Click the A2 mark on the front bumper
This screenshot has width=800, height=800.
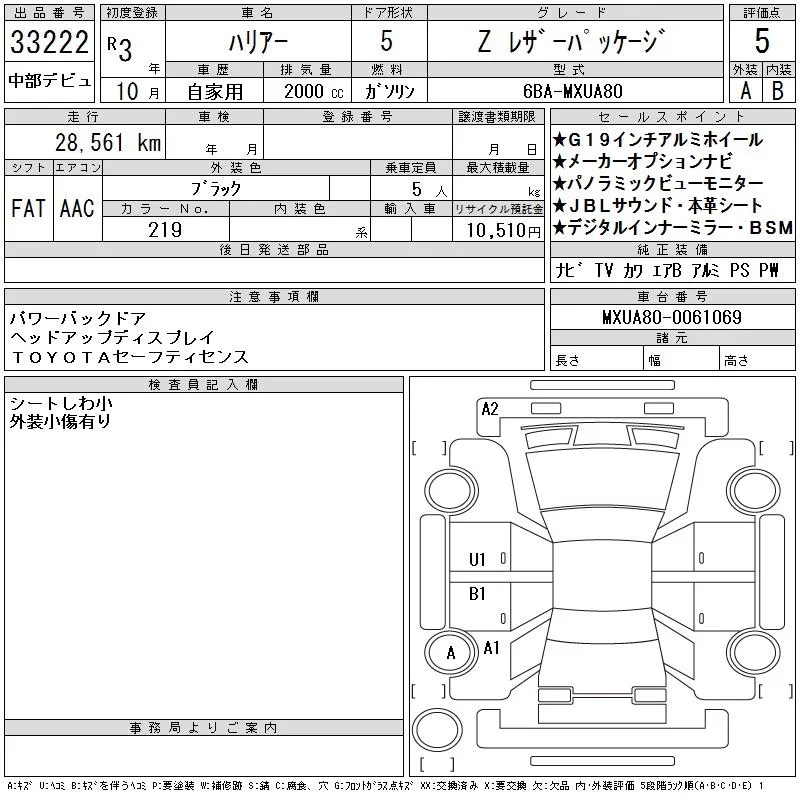[x=490, y=409]
